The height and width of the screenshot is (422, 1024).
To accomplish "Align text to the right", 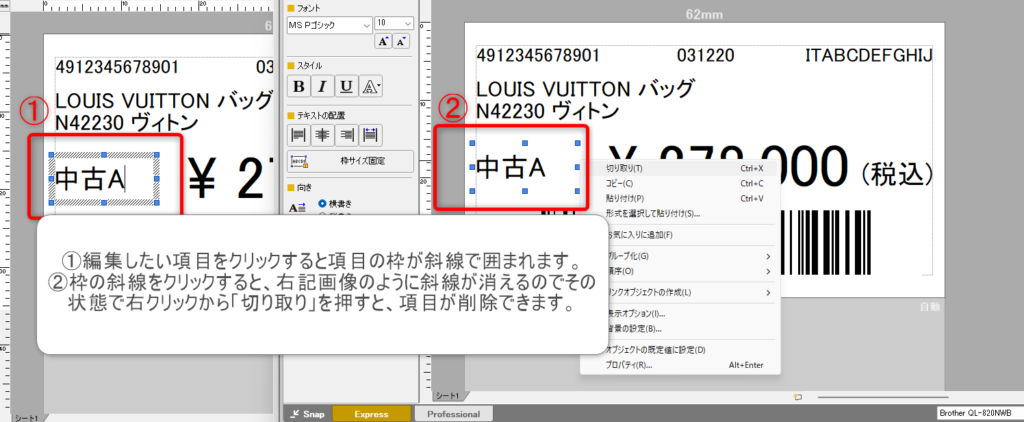I will click(347, 135).
